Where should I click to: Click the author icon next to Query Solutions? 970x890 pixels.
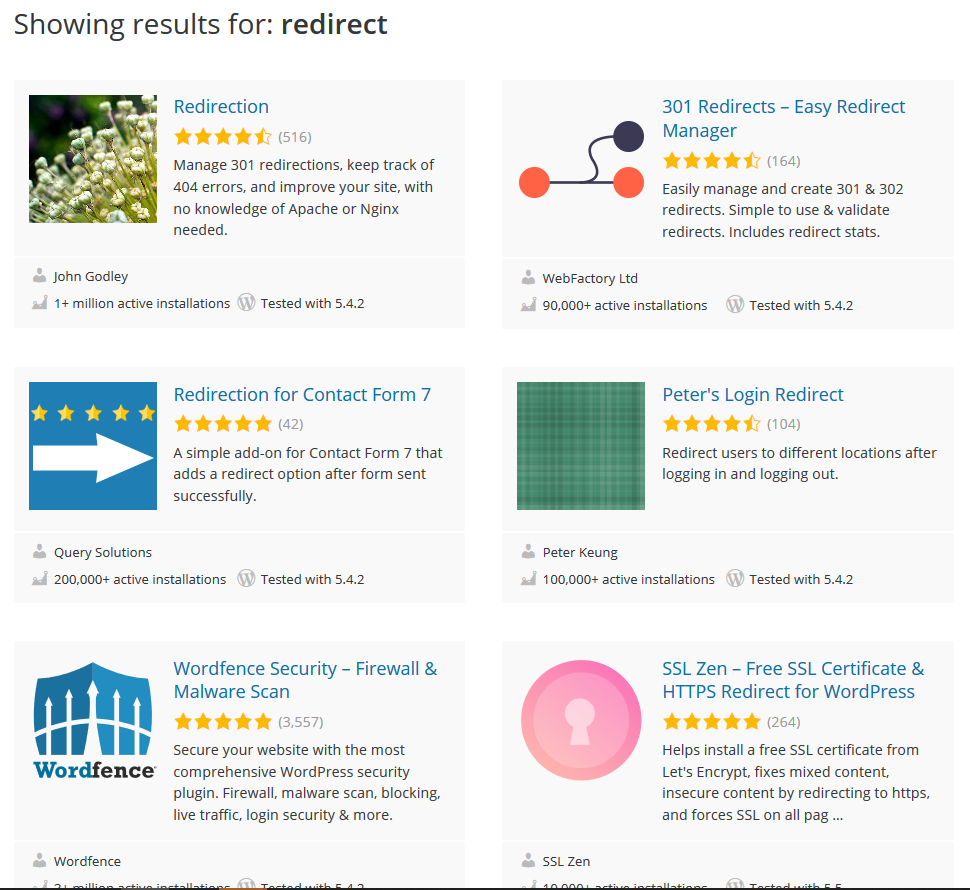40,552
